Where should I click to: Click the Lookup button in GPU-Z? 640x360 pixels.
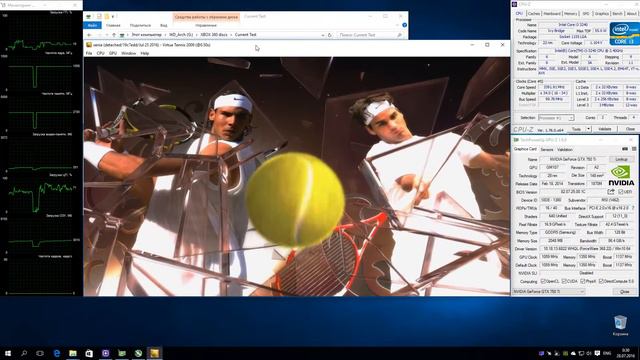point(622,159)
